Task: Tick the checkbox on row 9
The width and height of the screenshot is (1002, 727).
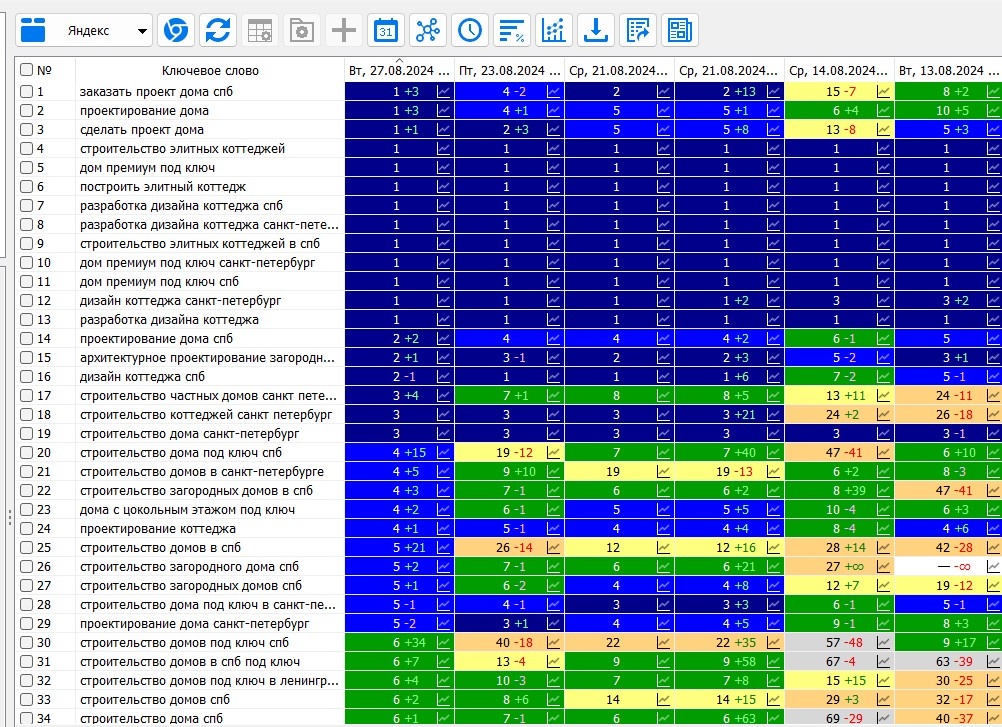Action: 26,244
